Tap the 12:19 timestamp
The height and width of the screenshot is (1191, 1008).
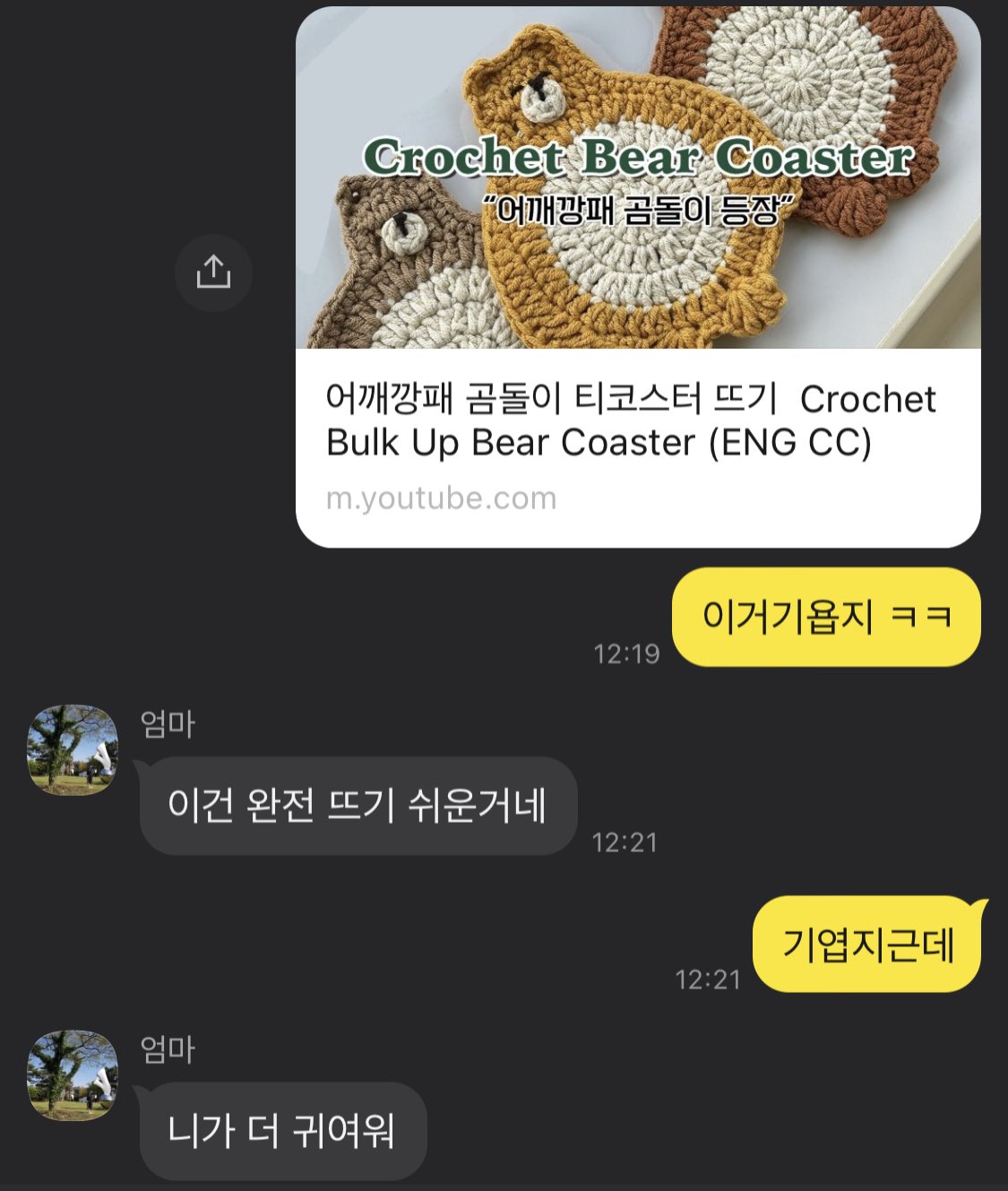tap(626, 653)
